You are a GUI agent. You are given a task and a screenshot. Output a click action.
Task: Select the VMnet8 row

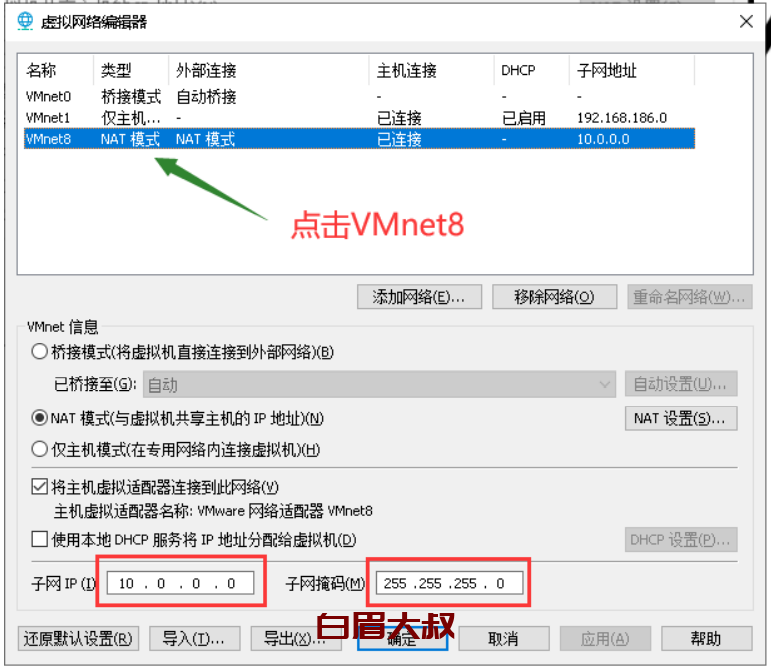click(359, 139)
